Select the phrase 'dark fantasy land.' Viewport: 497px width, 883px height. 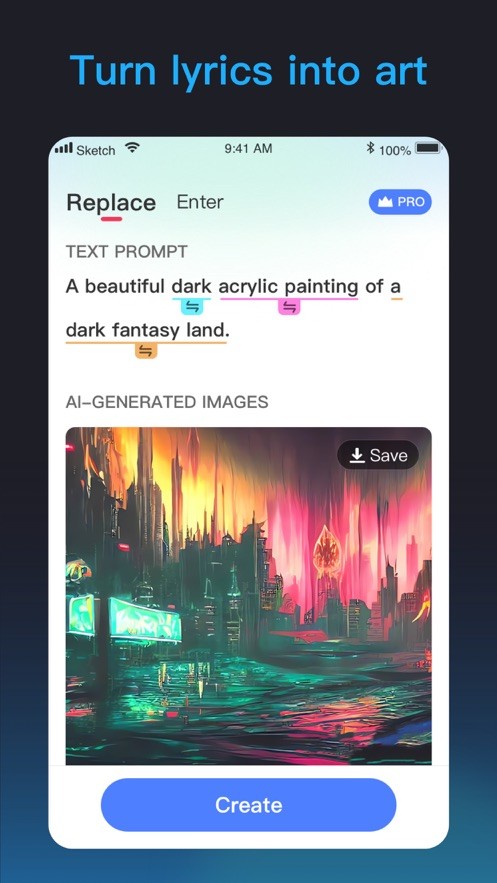tap(147, 330)
